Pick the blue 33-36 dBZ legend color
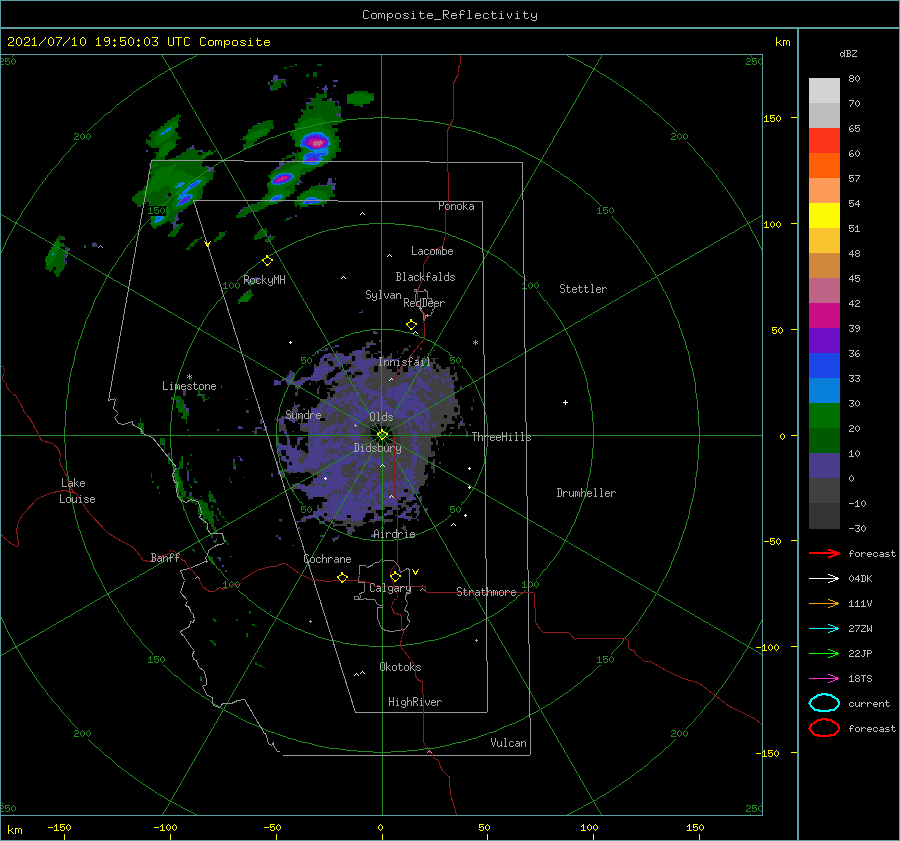This screenshot has height=841, width=900. click(x=824, y=366)
